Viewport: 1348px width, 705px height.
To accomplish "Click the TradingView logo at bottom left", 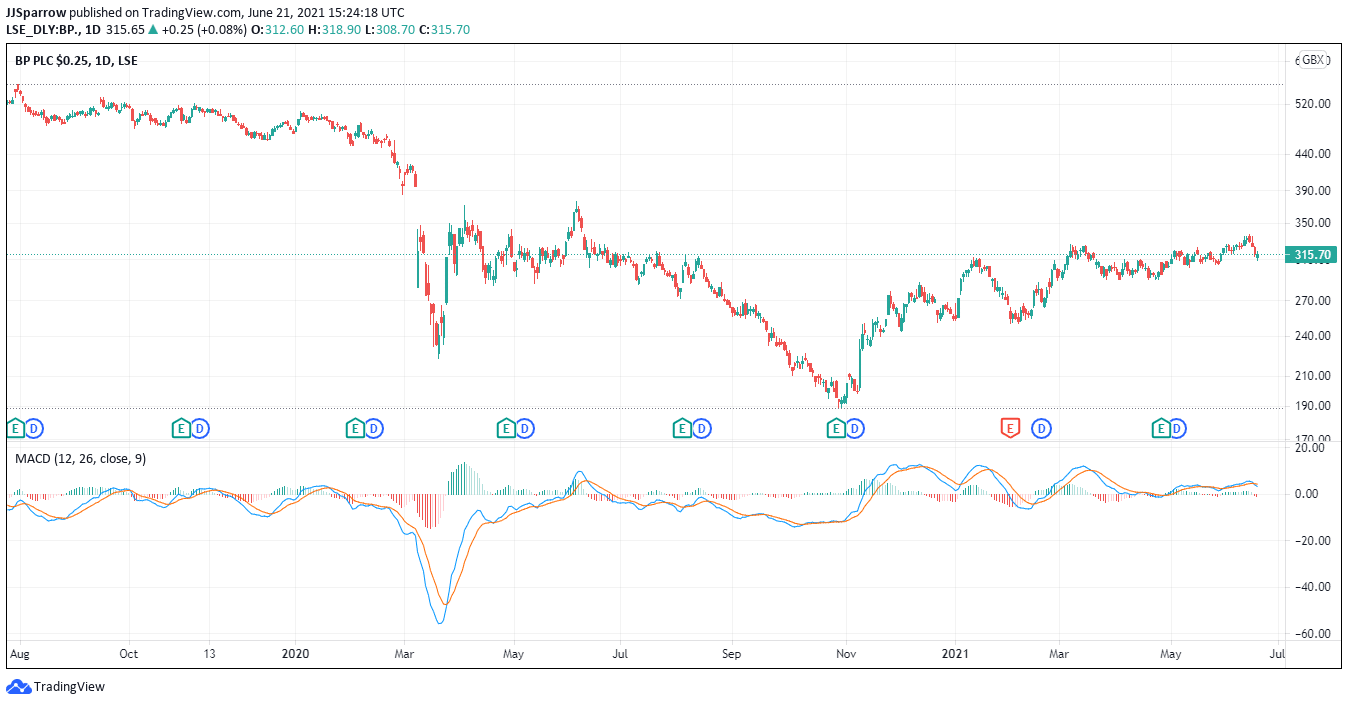I will tap(56, 687).
